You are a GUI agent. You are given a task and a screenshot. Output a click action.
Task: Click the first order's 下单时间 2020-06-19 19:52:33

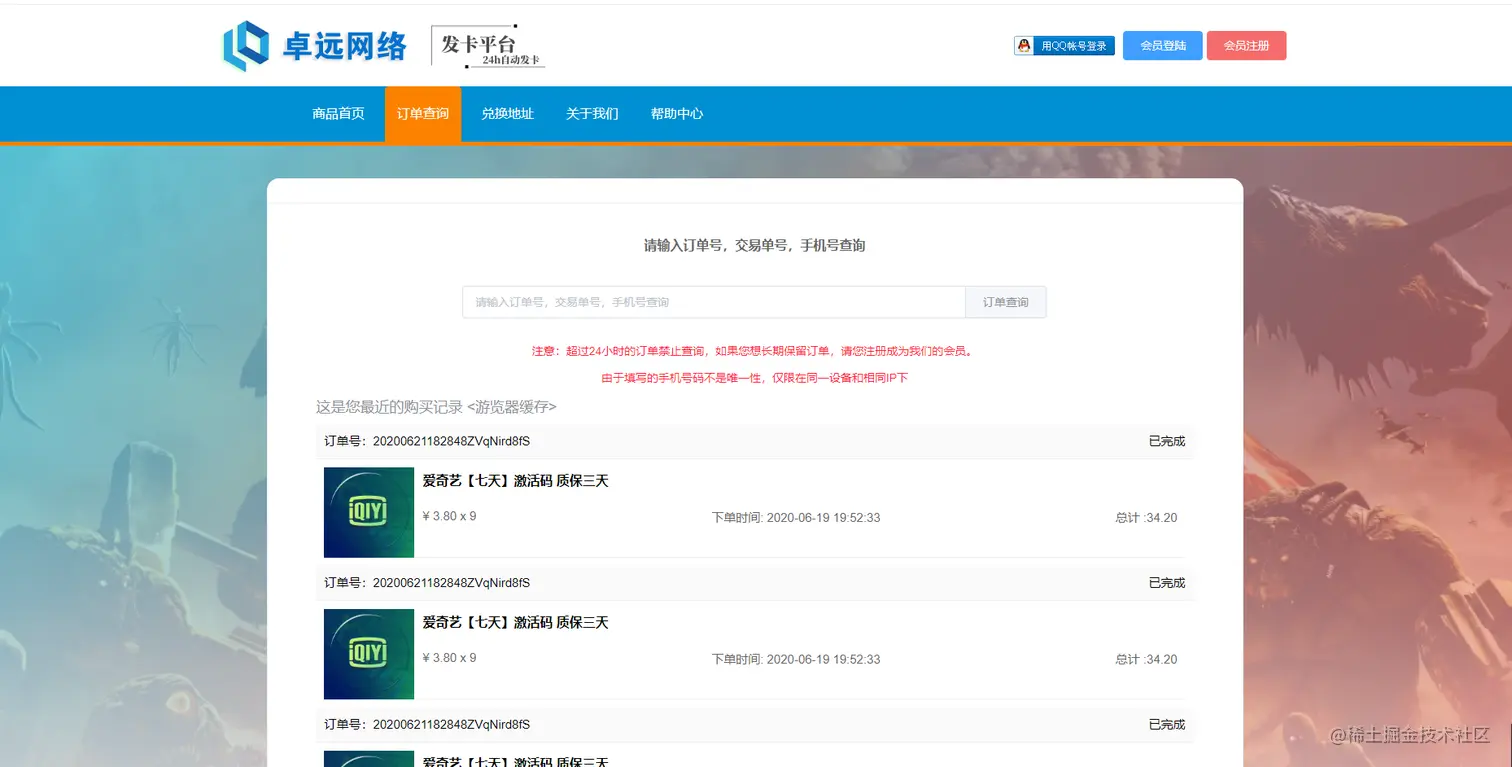[x=796, y=518]
